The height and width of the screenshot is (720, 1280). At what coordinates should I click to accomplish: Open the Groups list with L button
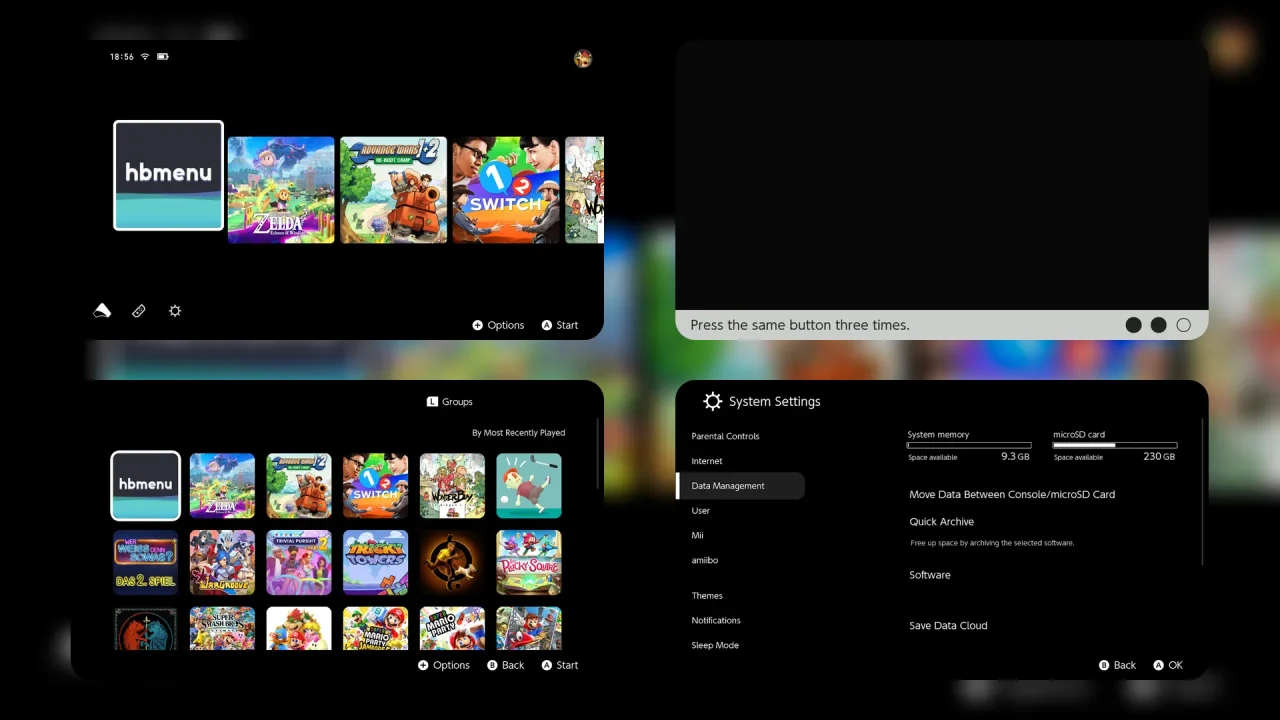450,401
